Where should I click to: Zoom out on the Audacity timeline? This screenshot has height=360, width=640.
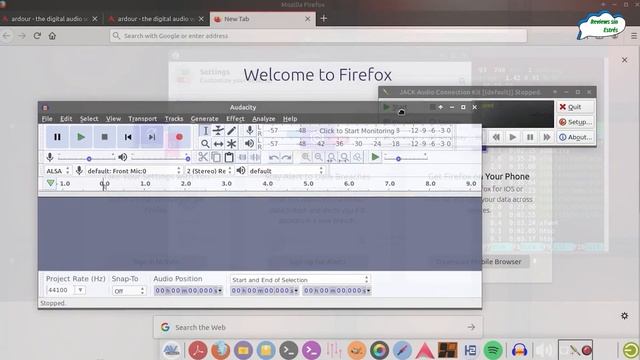[318, 157]
